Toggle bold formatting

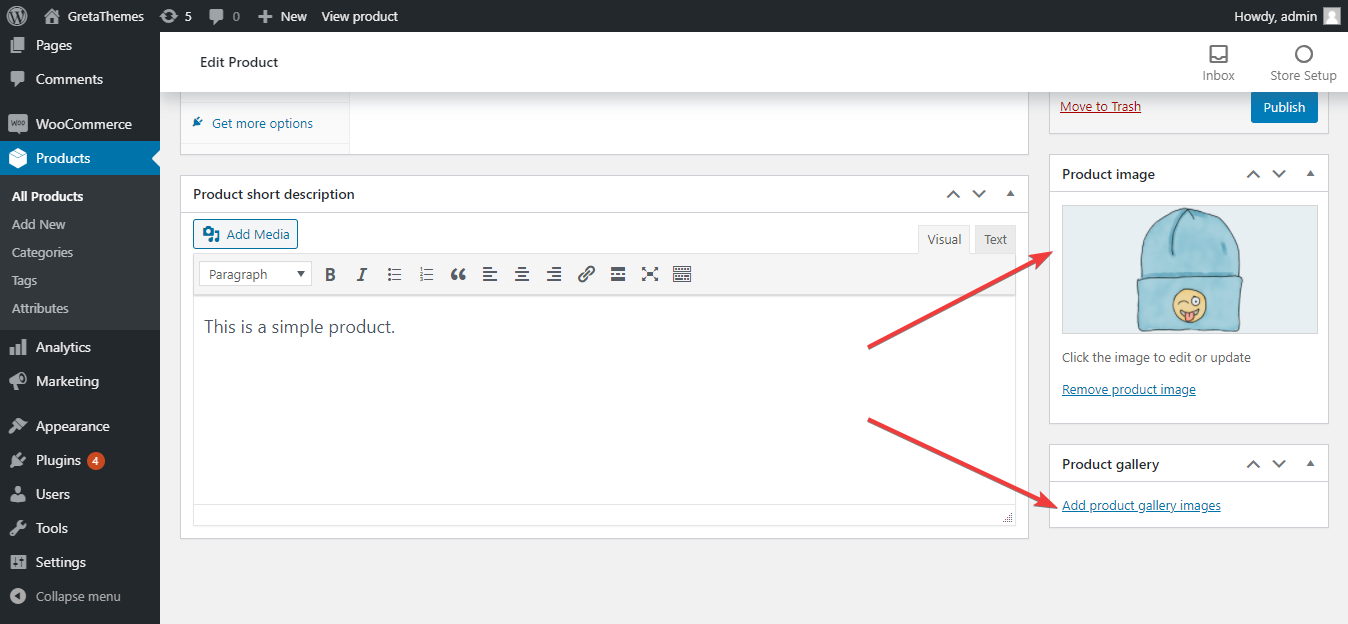[330, 274]
